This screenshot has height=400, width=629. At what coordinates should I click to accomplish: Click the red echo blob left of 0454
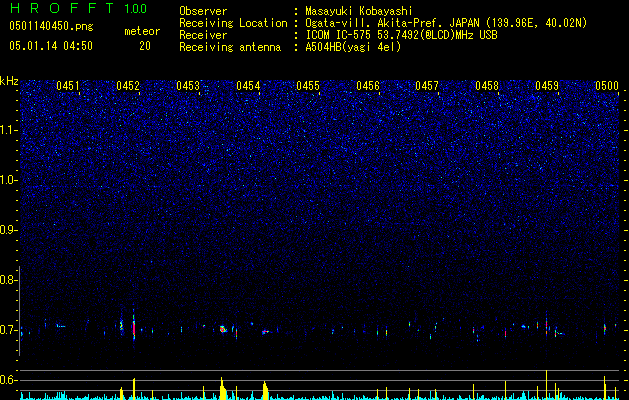(222, 329)
